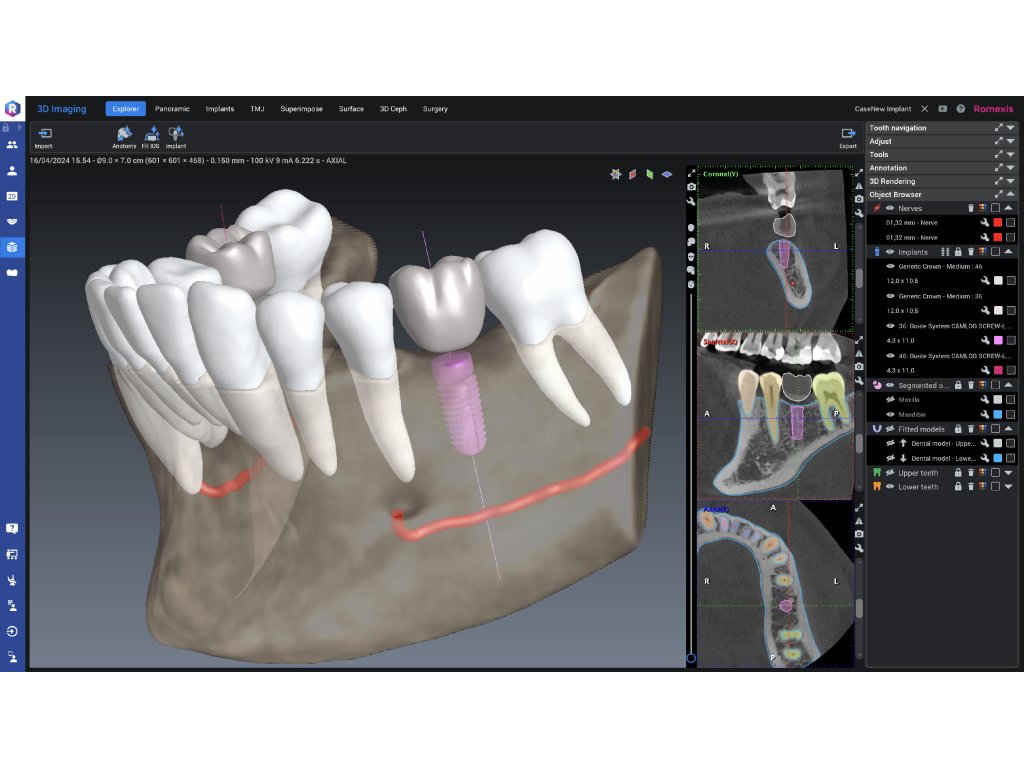
Task: Expand the Tooth navigation panel
Action: click(1011, 128)
